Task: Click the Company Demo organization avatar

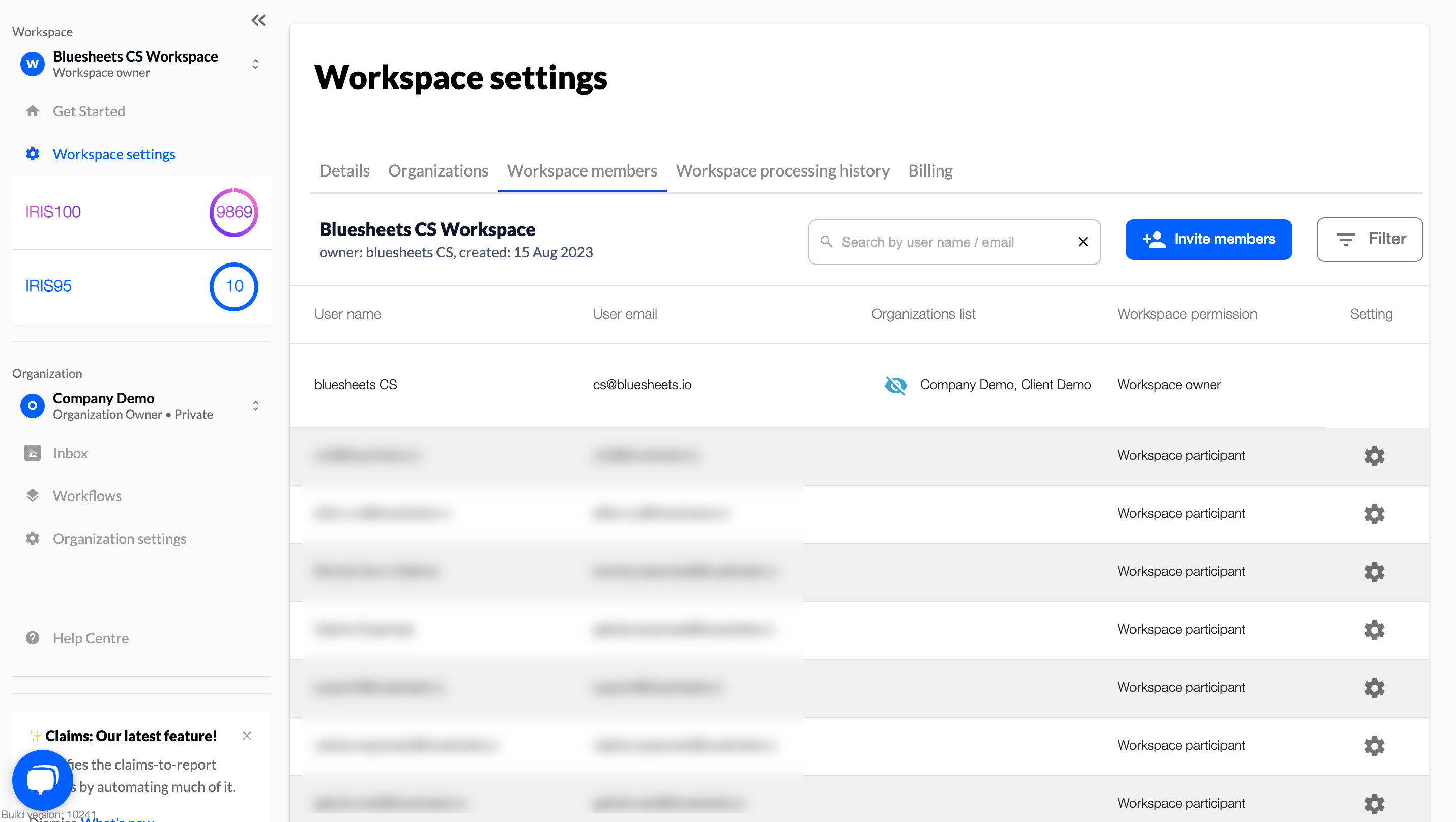Action: point(32,405)
